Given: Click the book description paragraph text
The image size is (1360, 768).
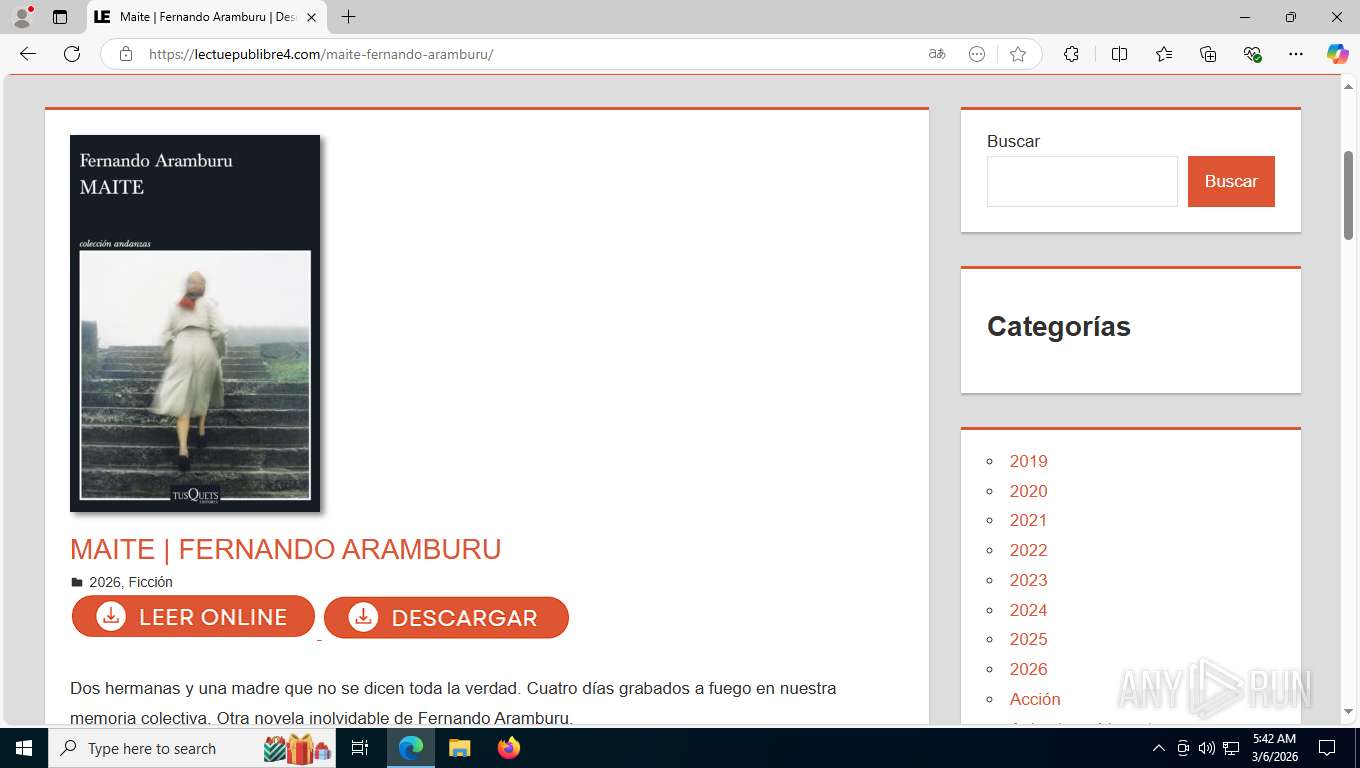Looking at the screenshot, I should click(x=453, y=703).
